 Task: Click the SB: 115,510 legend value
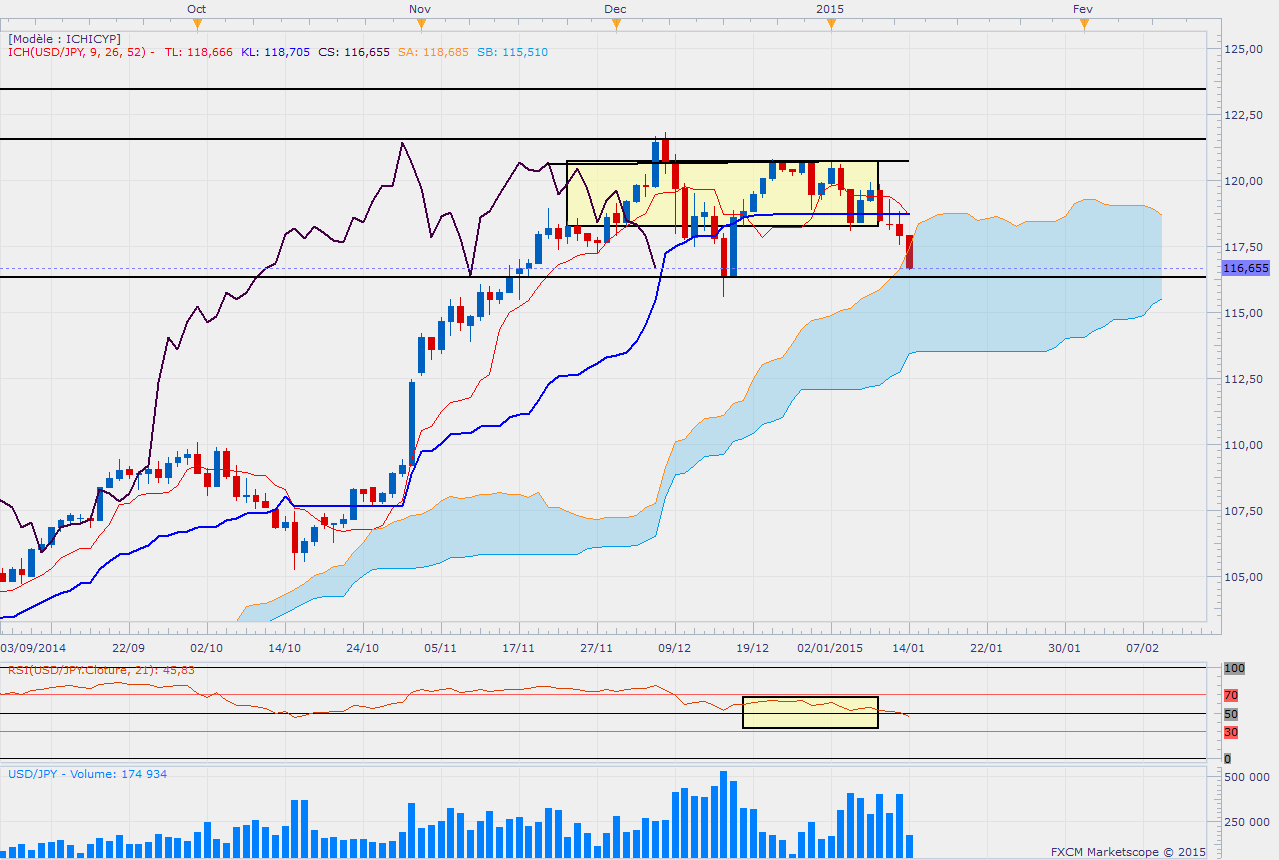pos(512,52)
